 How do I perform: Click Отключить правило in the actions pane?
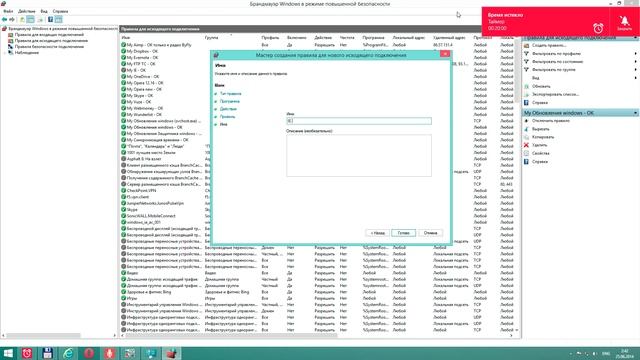coord(551,121)
